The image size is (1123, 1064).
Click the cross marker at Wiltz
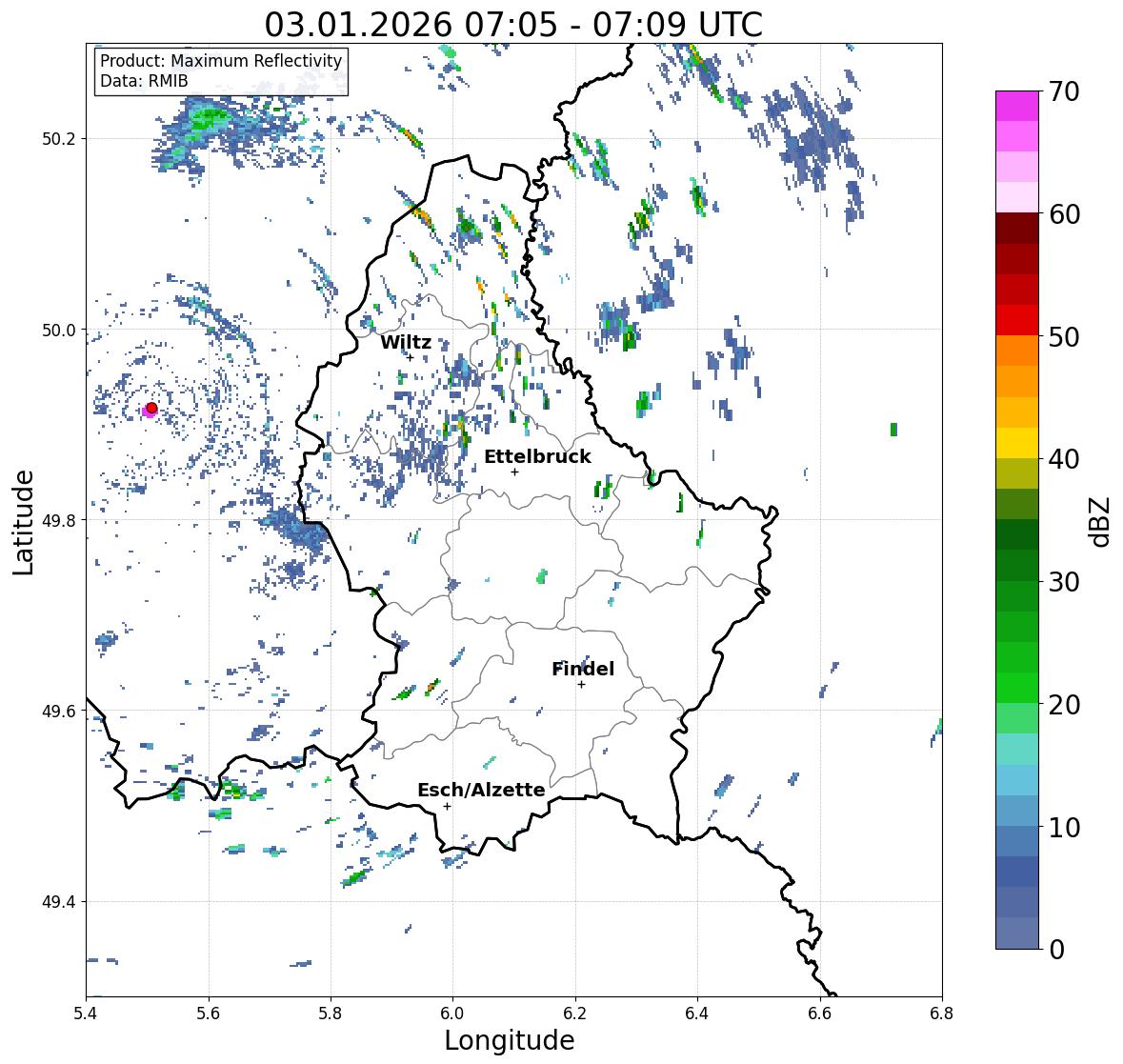pos(410,357)
